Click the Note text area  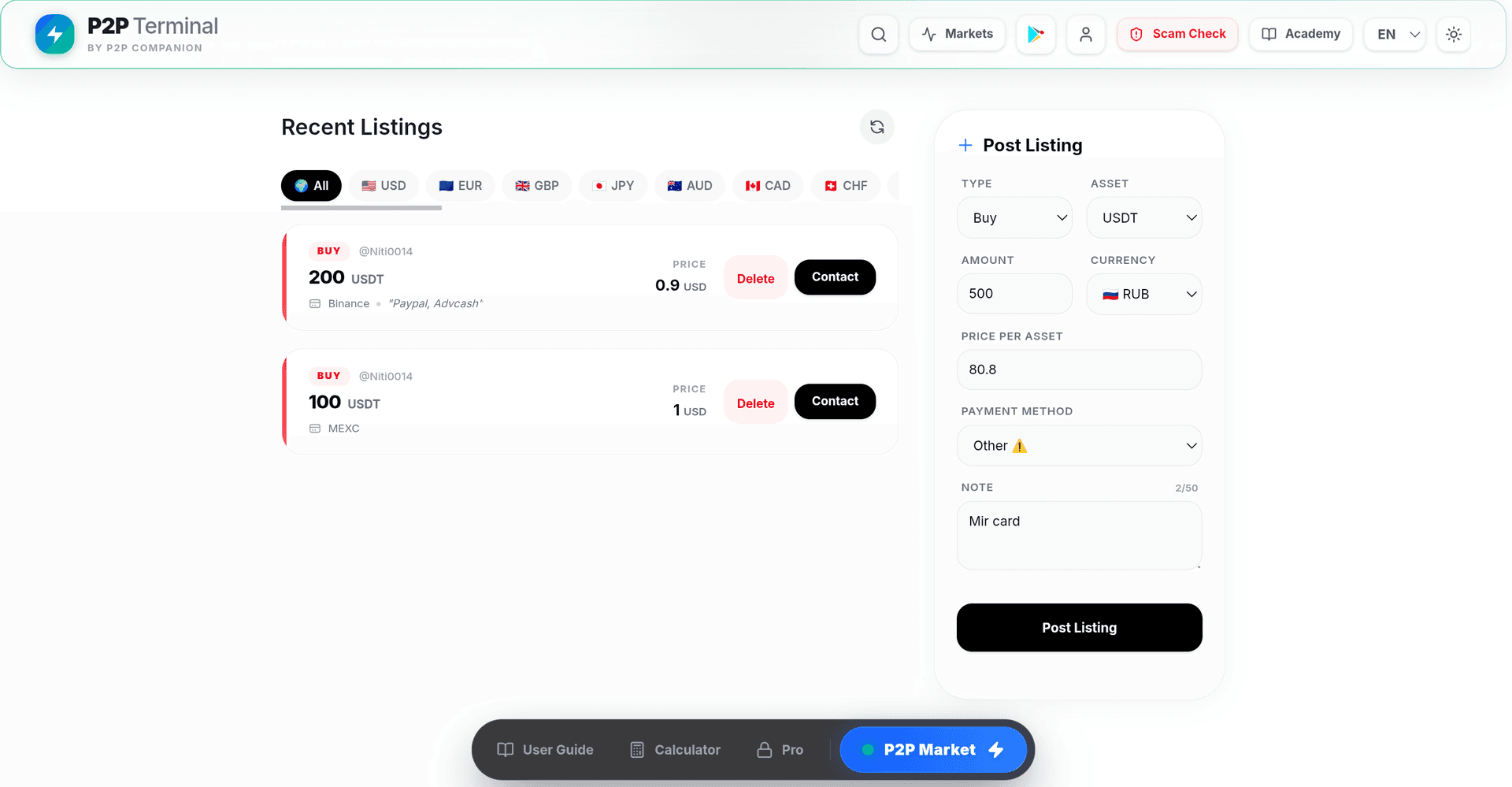(1080, 536)
